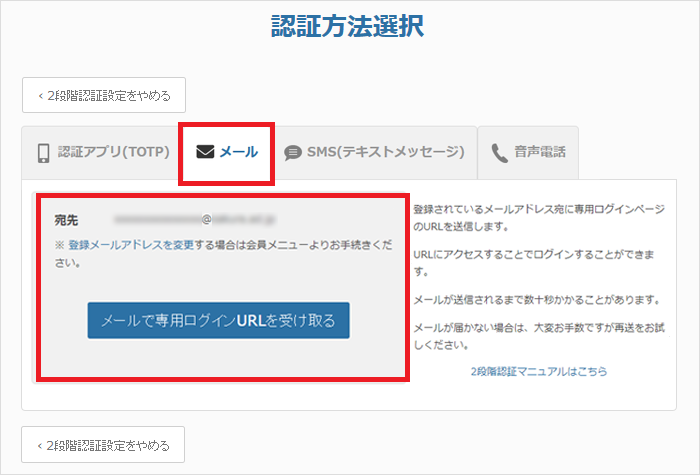The image size is (700, 475).
Task: Click the telephone handset icon on 音声電話 tab
Action: click(499, 153)
